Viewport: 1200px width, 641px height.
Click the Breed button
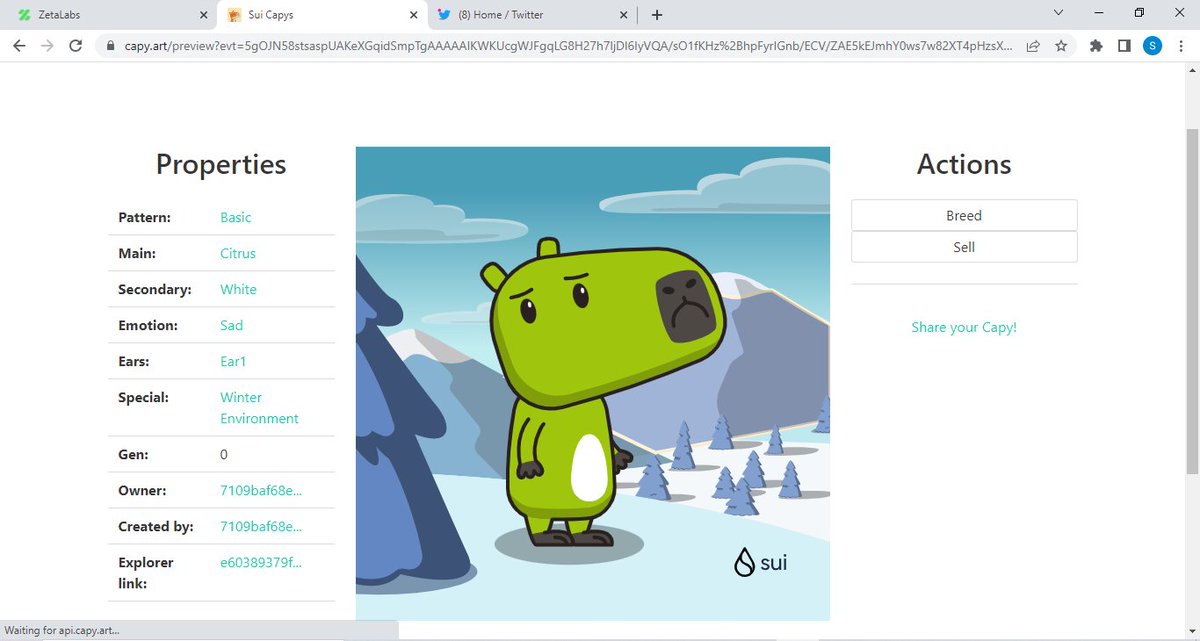(964, 215)
